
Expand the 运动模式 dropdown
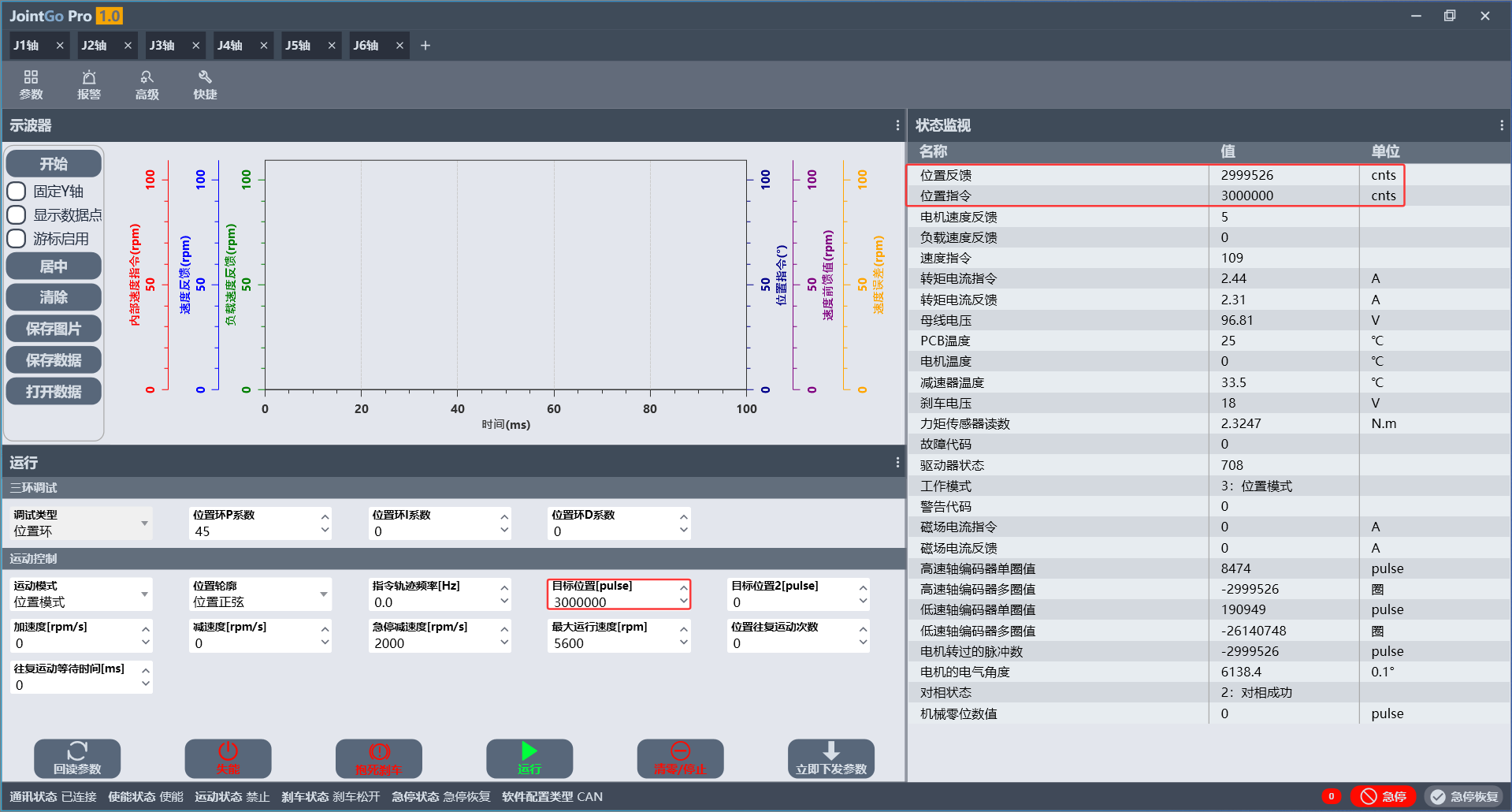144,594
